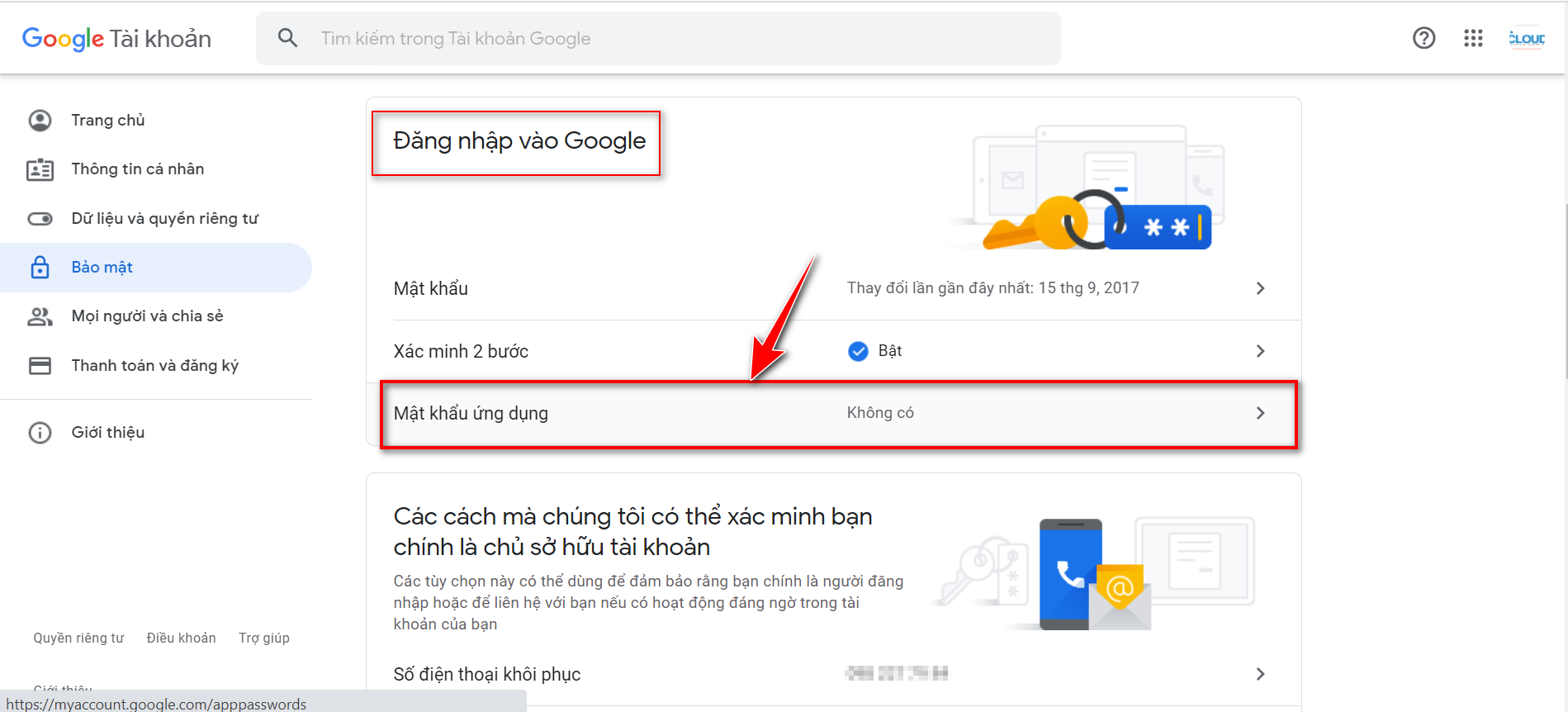Click the Bảo mật lock icon
The width and height of the screenshot is (1568, 712).
point(40,267)
